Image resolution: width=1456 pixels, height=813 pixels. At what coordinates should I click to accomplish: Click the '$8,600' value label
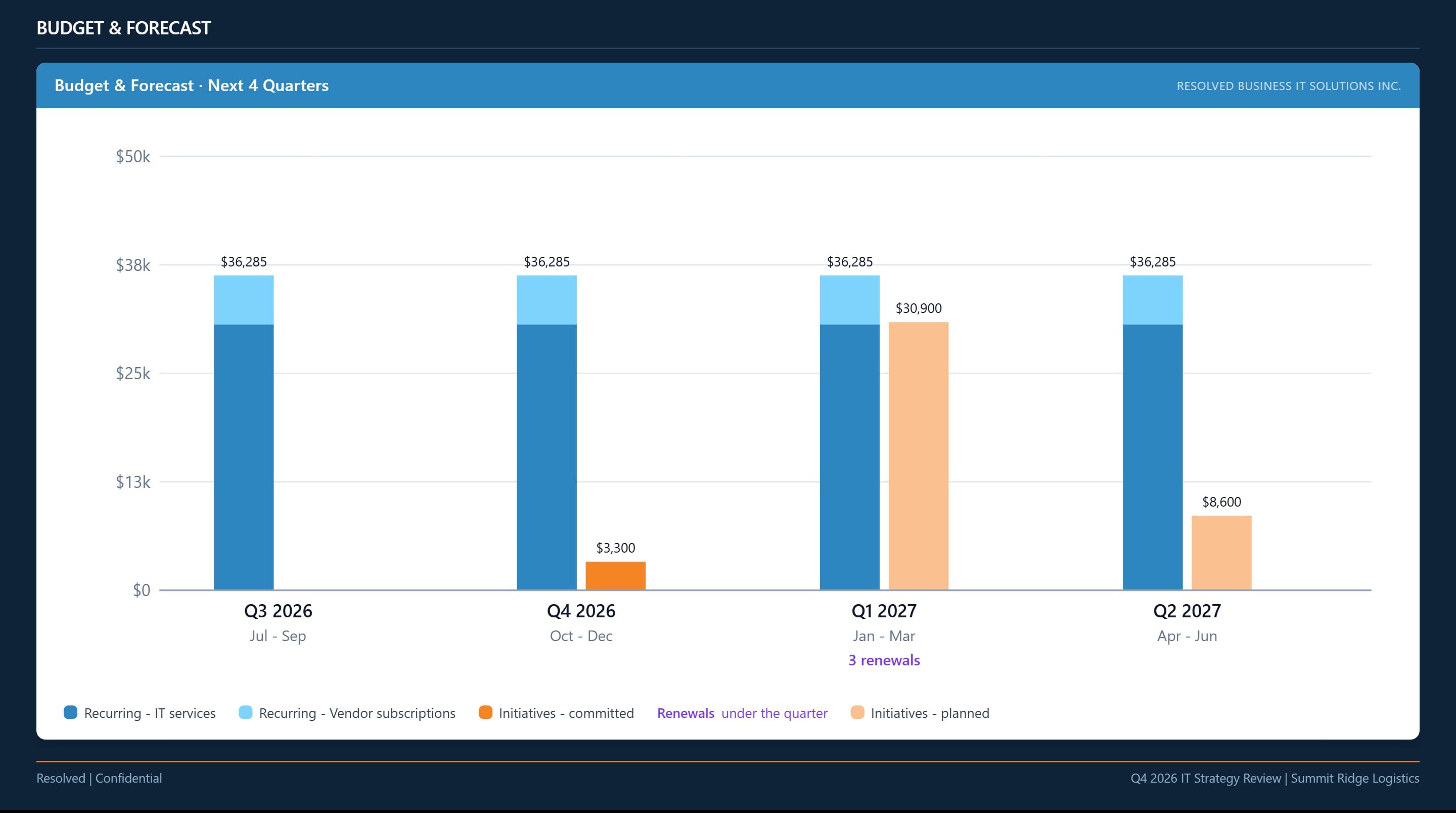point(1221,502)
